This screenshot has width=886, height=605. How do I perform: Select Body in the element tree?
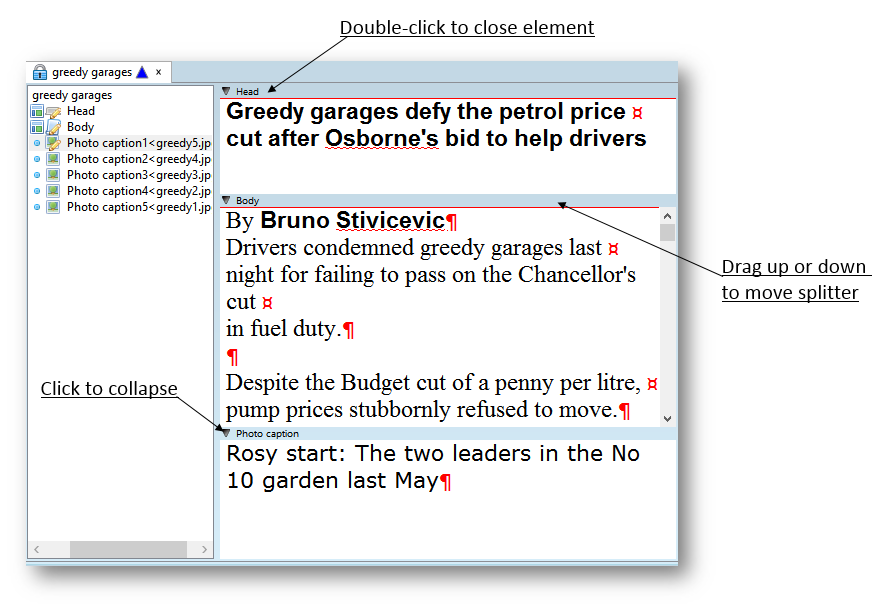(x=80, y=127)
